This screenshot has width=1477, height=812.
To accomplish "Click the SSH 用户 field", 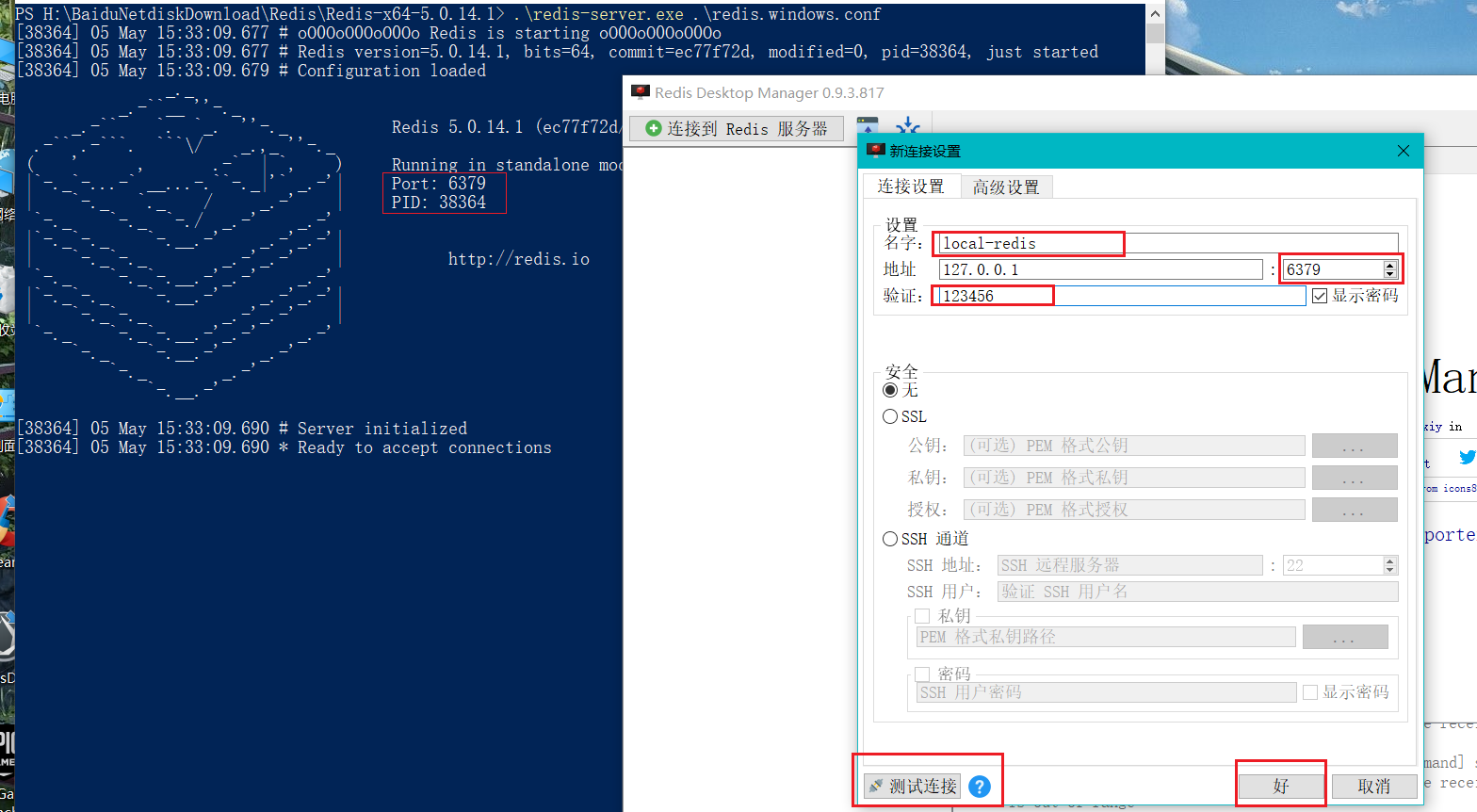I will (1198, 592).
